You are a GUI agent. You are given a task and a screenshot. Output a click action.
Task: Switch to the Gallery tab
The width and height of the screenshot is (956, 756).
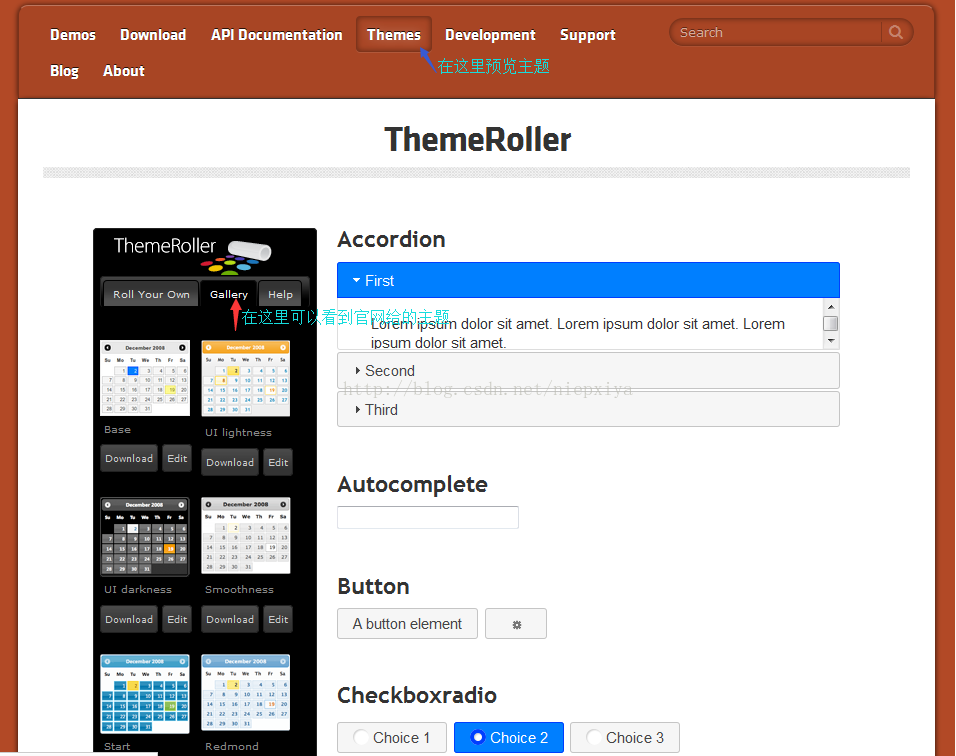[229, 294]
